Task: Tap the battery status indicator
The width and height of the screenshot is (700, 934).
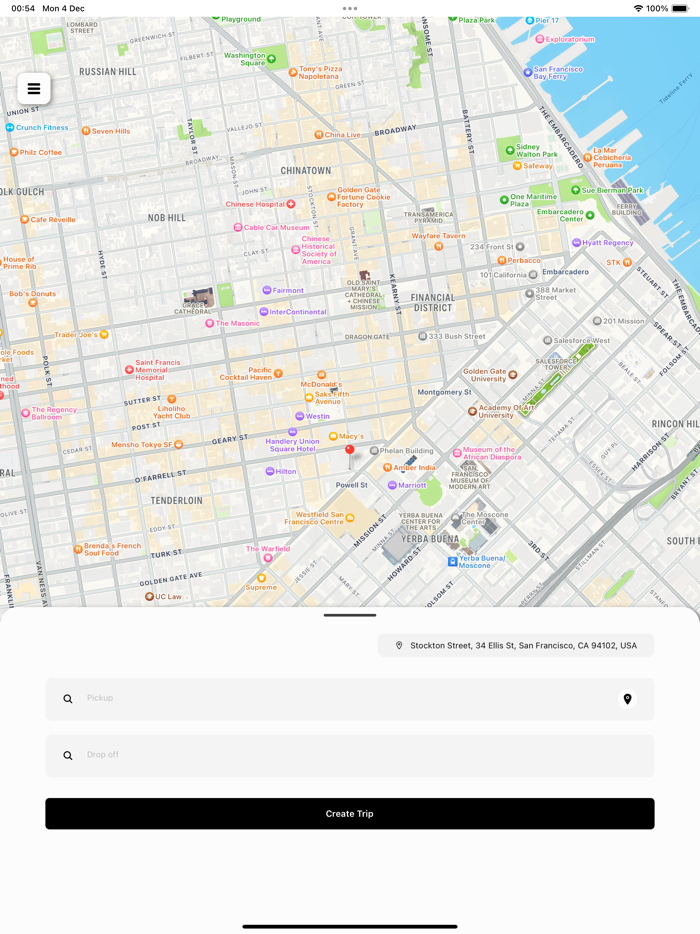Action: click(680, 8)
